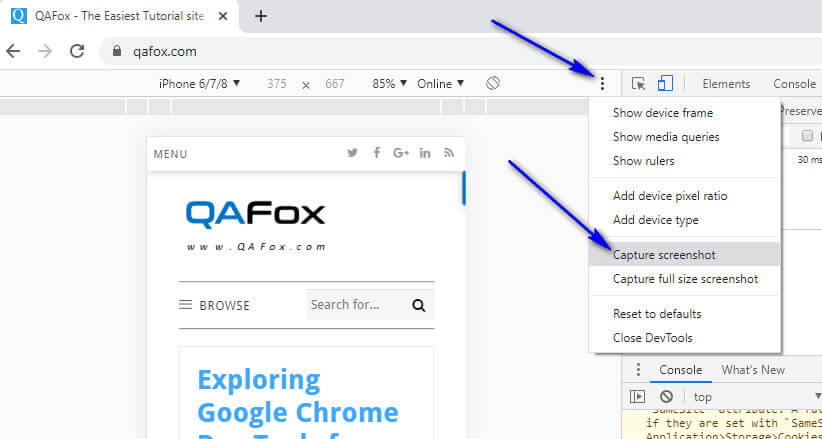Choose Capture screenshot
The height and width of the screenshot is (439, 822).
pyautogui.click(x=685, y=255)
